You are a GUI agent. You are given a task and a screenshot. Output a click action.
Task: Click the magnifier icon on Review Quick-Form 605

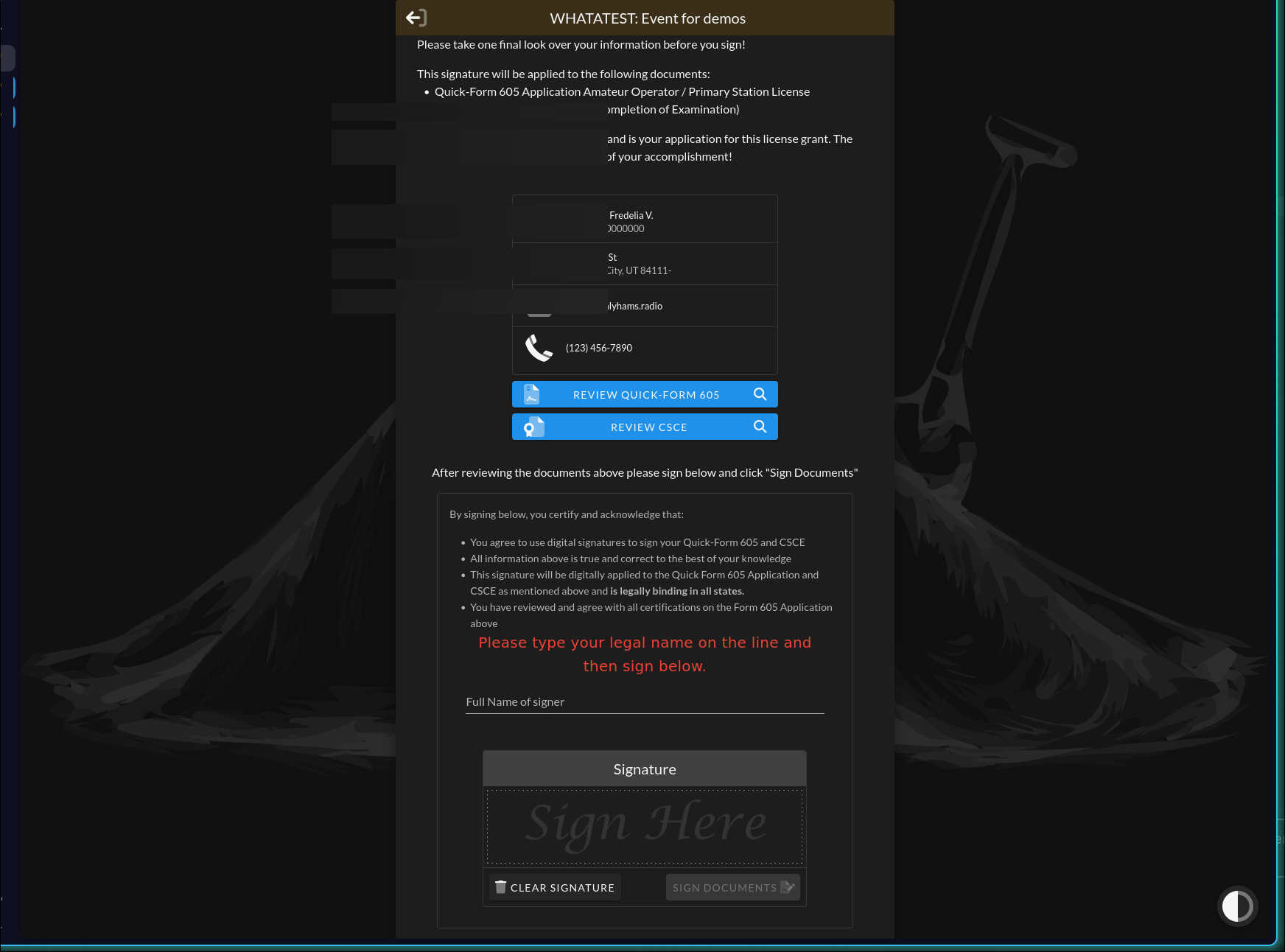(760, 394)
